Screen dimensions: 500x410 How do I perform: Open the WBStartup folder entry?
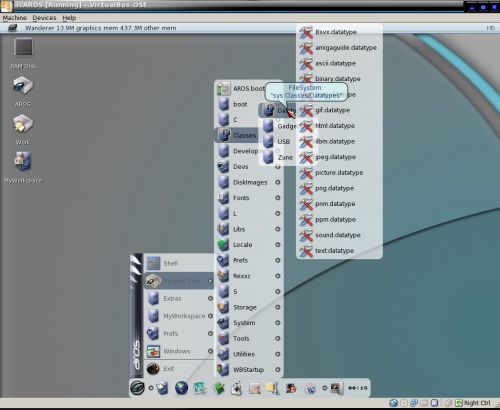pyautogui.click(x=249, y=370)
